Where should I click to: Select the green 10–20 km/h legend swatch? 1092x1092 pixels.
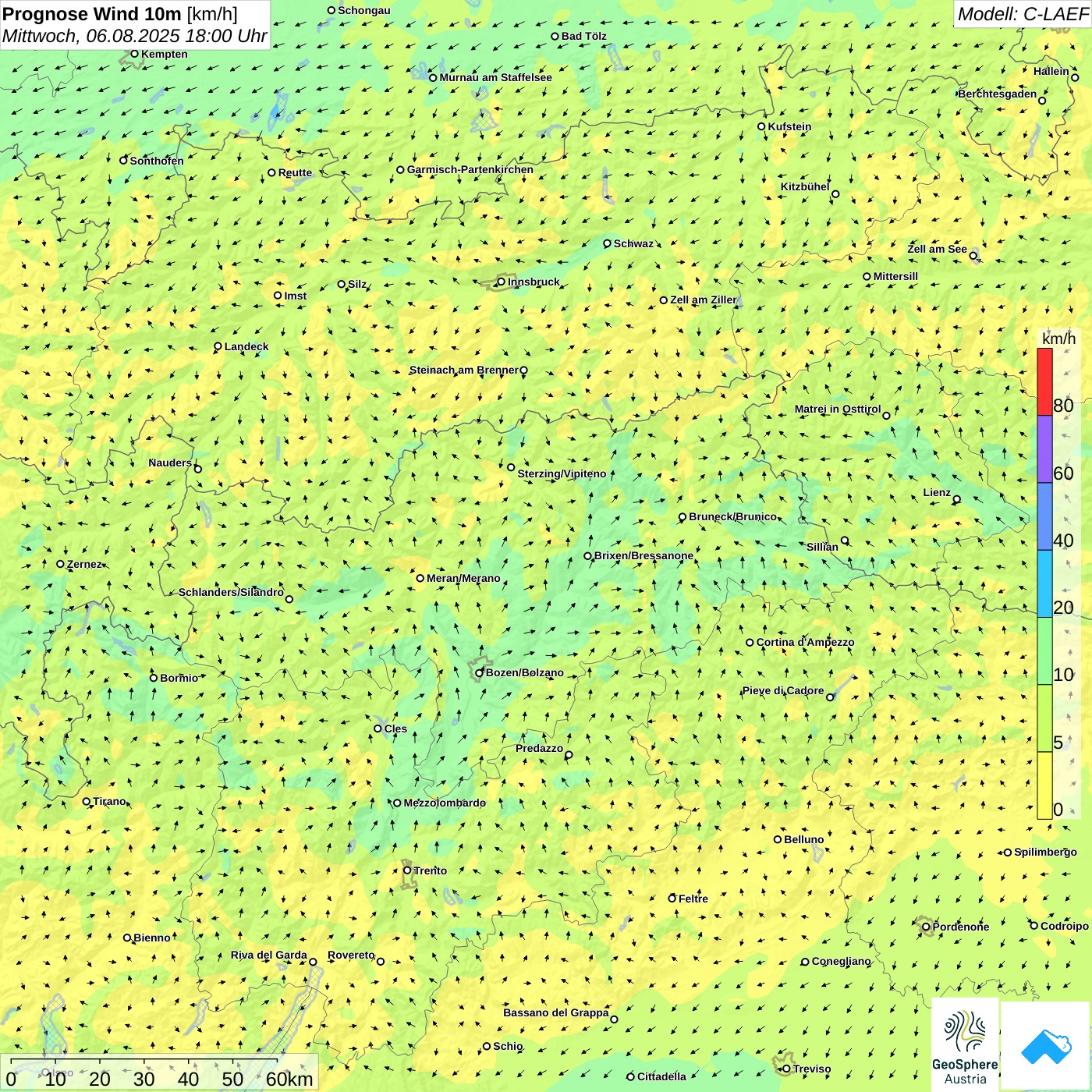[1044, 651]
